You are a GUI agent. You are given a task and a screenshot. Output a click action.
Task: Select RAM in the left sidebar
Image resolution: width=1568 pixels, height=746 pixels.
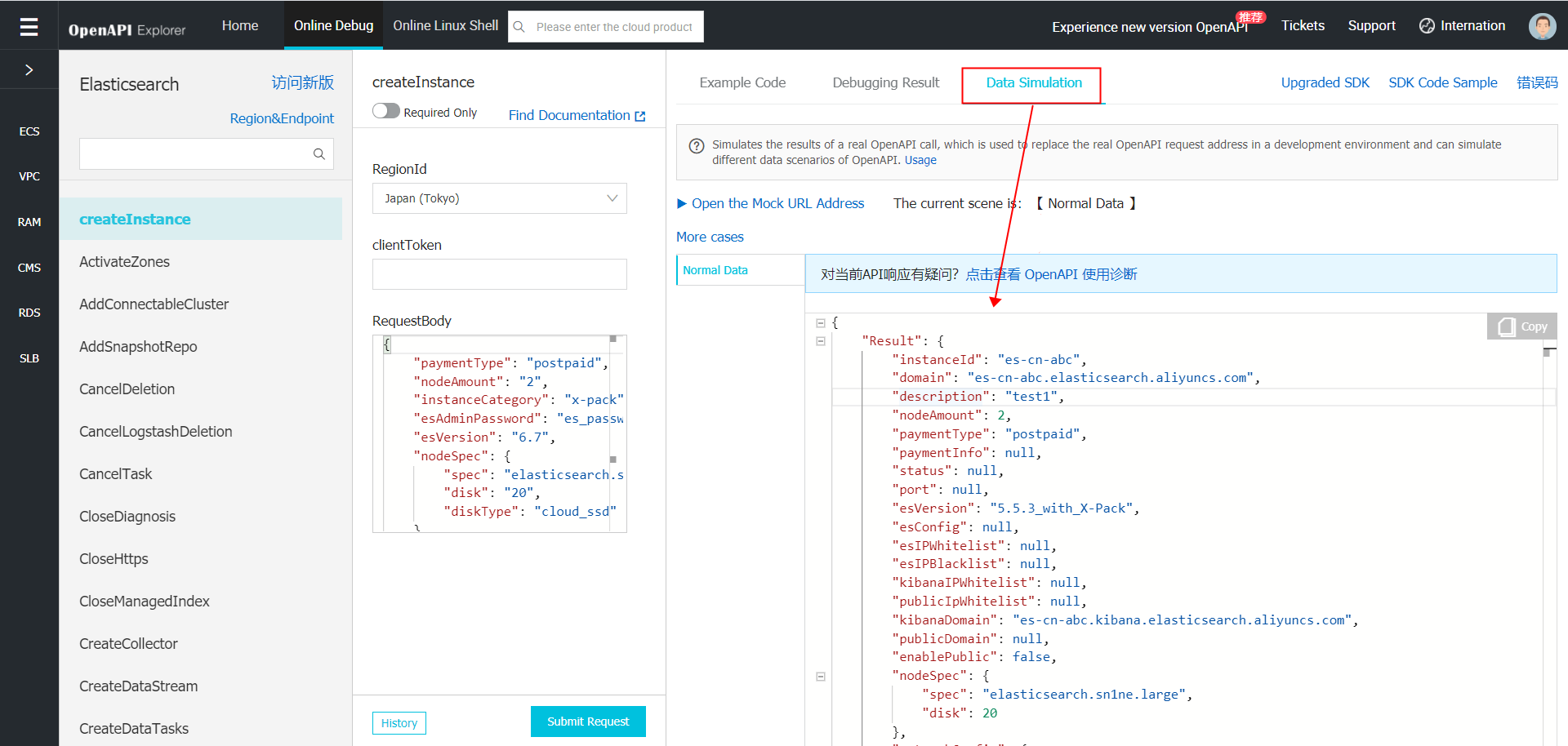[29, 222]
